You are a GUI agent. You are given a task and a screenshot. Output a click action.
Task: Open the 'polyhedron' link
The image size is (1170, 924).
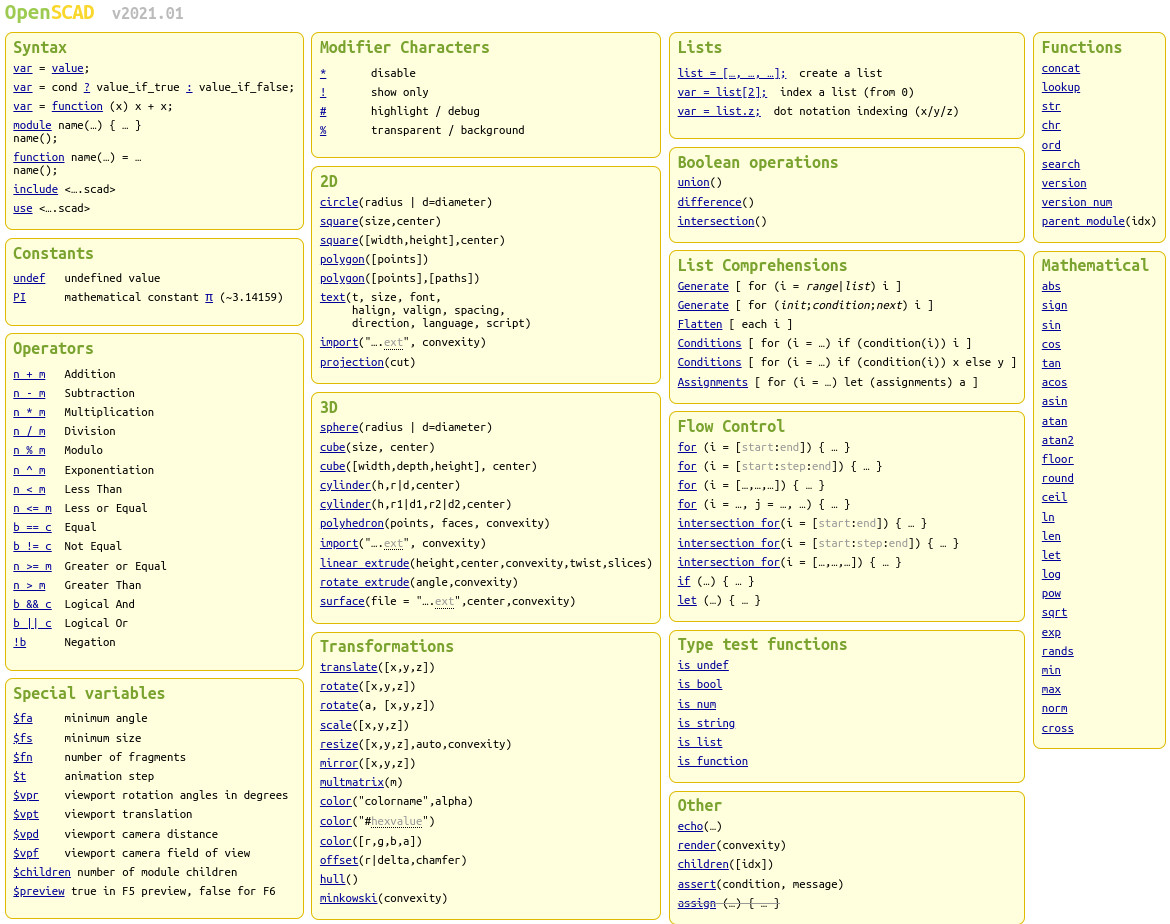351,524
